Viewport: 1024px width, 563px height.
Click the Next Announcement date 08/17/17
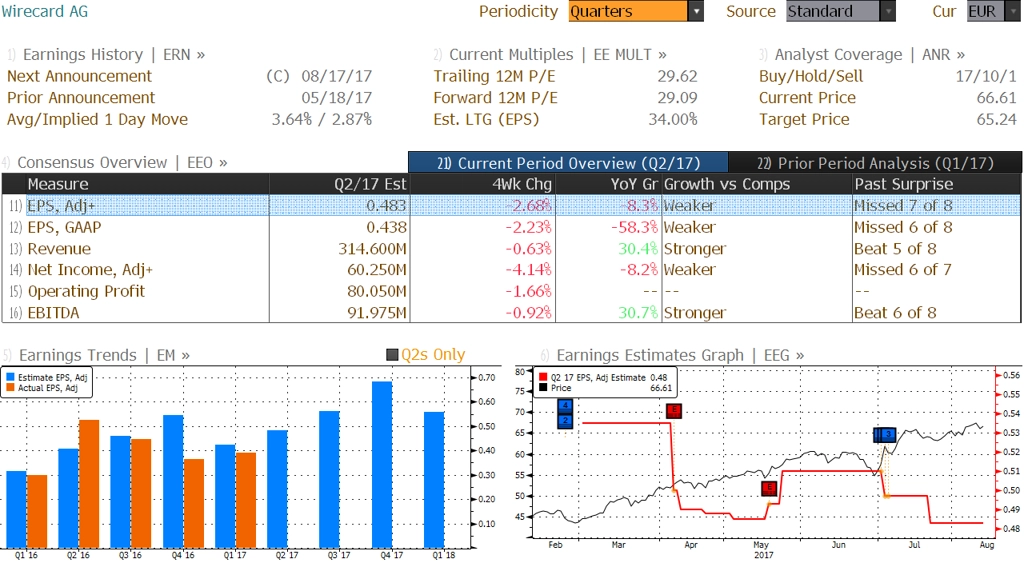point(336,76)
